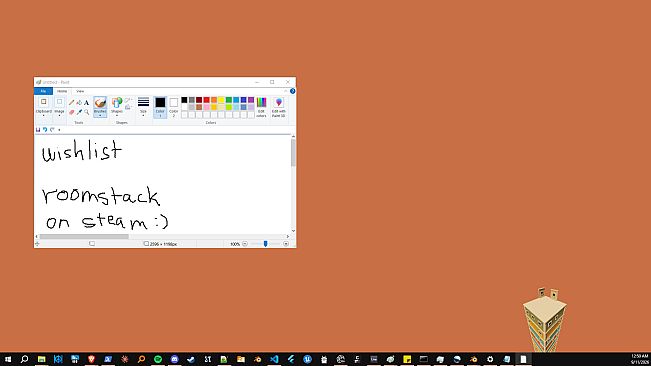Select the Eraser tool
This screenshot has height=366, width=651.
(71, 112)
